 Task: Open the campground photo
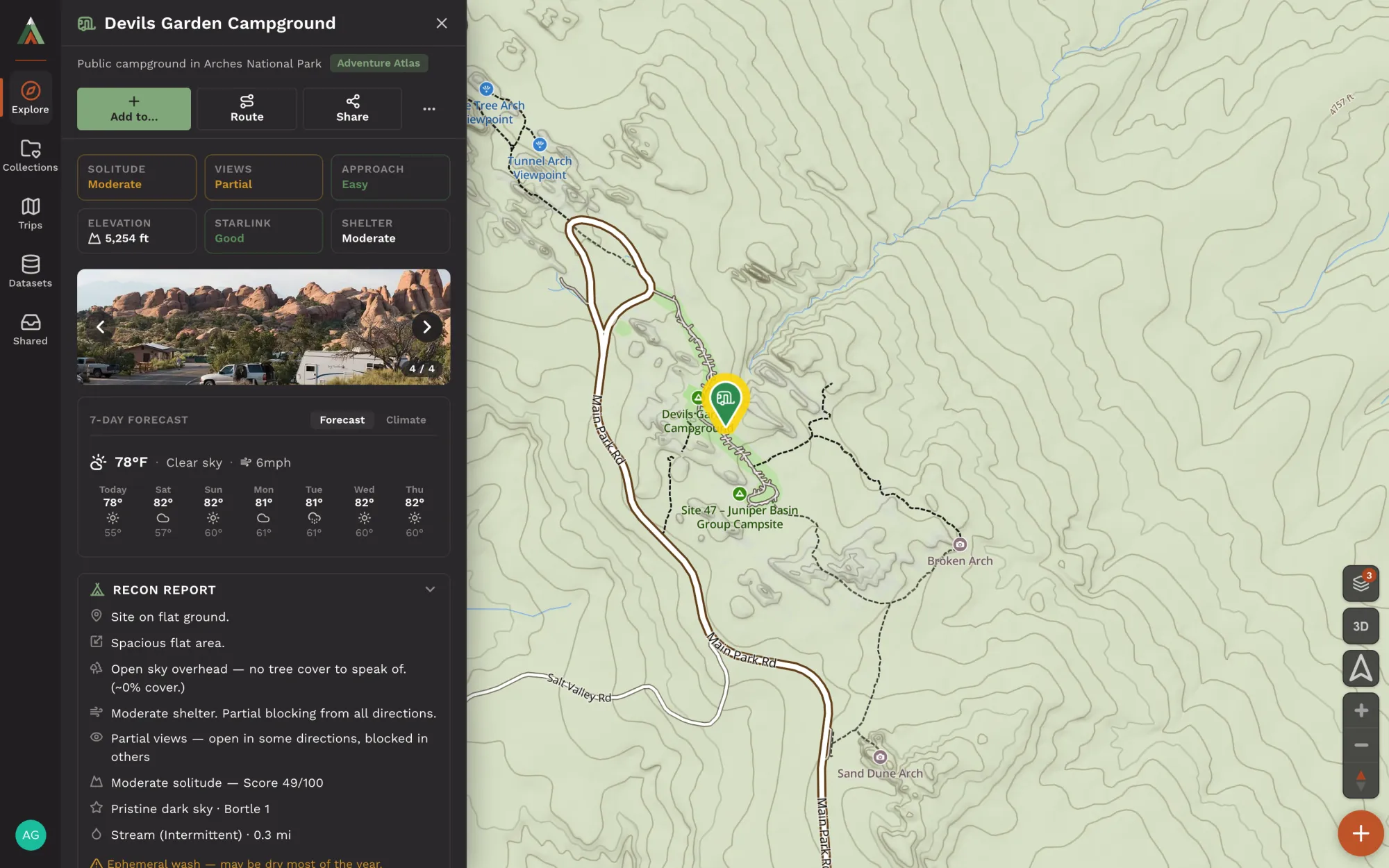pos(264,327)
